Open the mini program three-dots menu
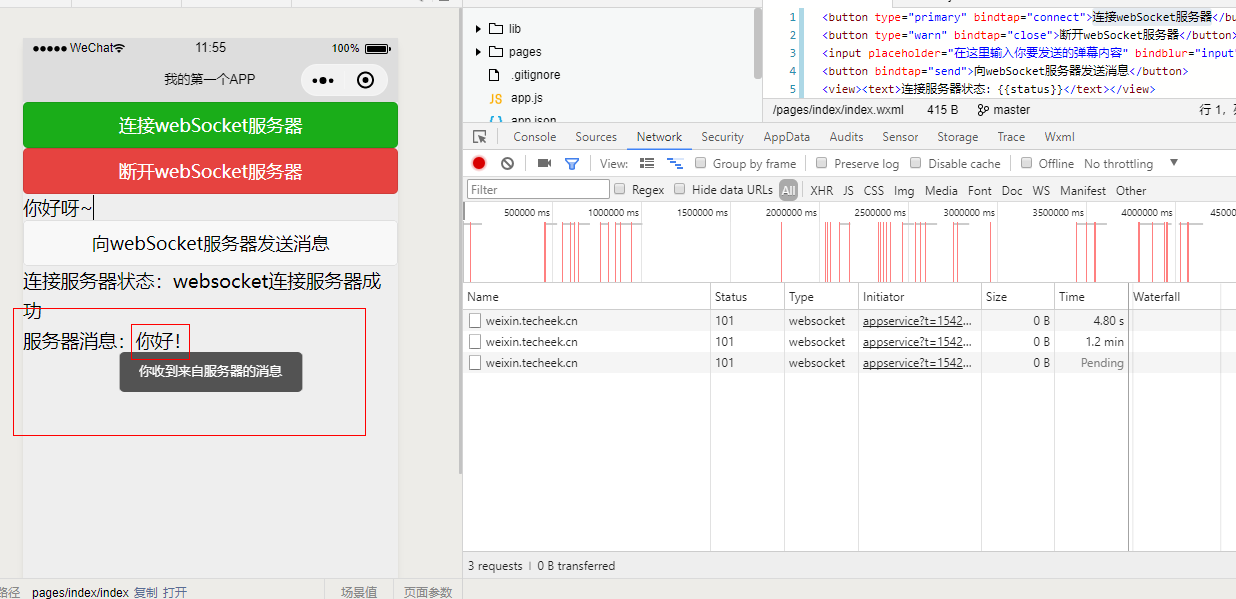The image size is (1236, 599). click(x=323, y=80)
